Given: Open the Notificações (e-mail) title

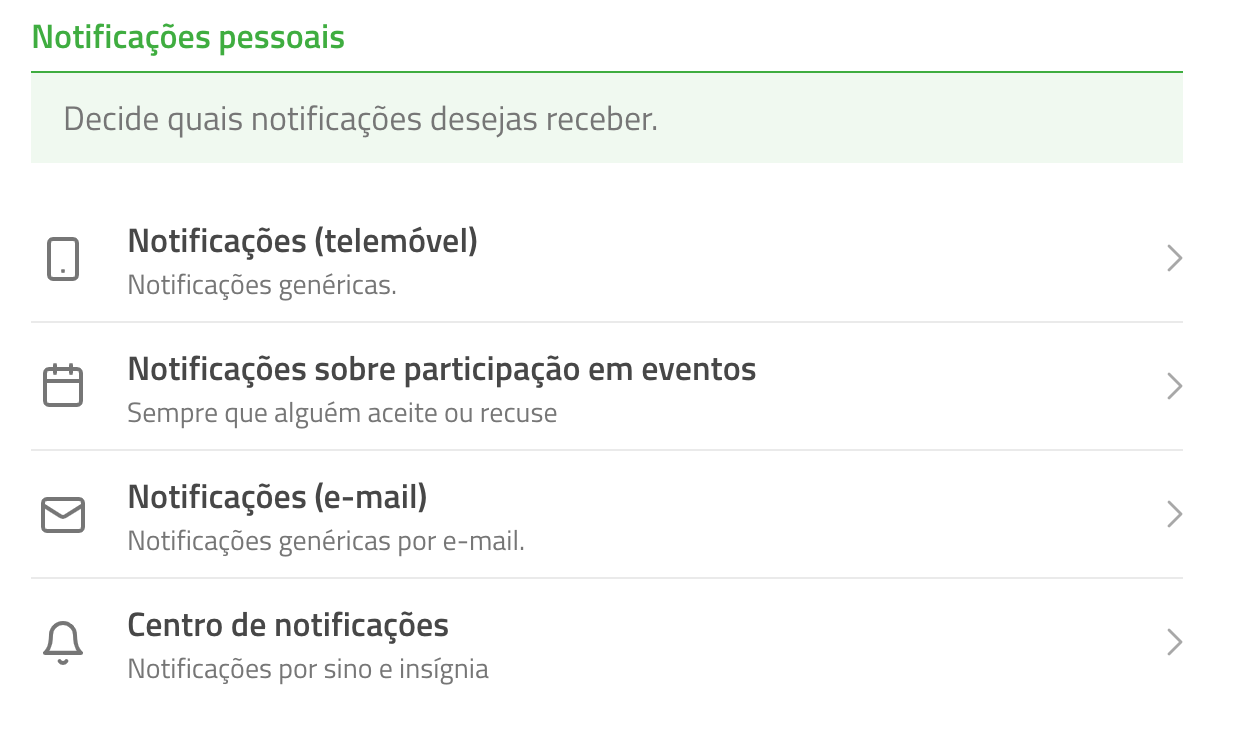Looking at the screenshot, I should tap(278, 497).
